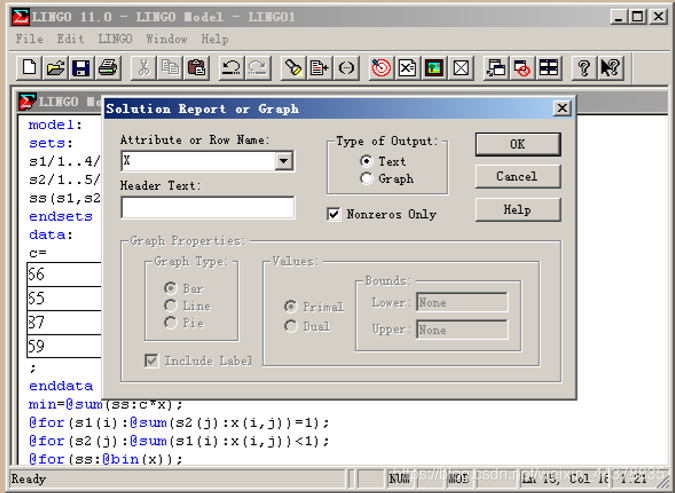This screenshot has height=493, width=675.
Task: Click the Lower bound field
Action: point(462,302)
